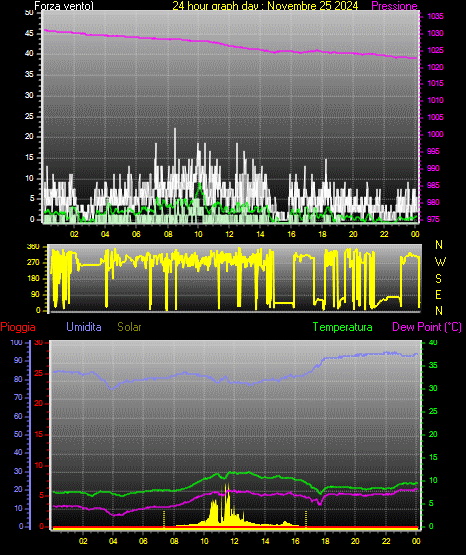Click the 20 wind speed axis value
Screen dimensions: 466x555
(29, 136)
